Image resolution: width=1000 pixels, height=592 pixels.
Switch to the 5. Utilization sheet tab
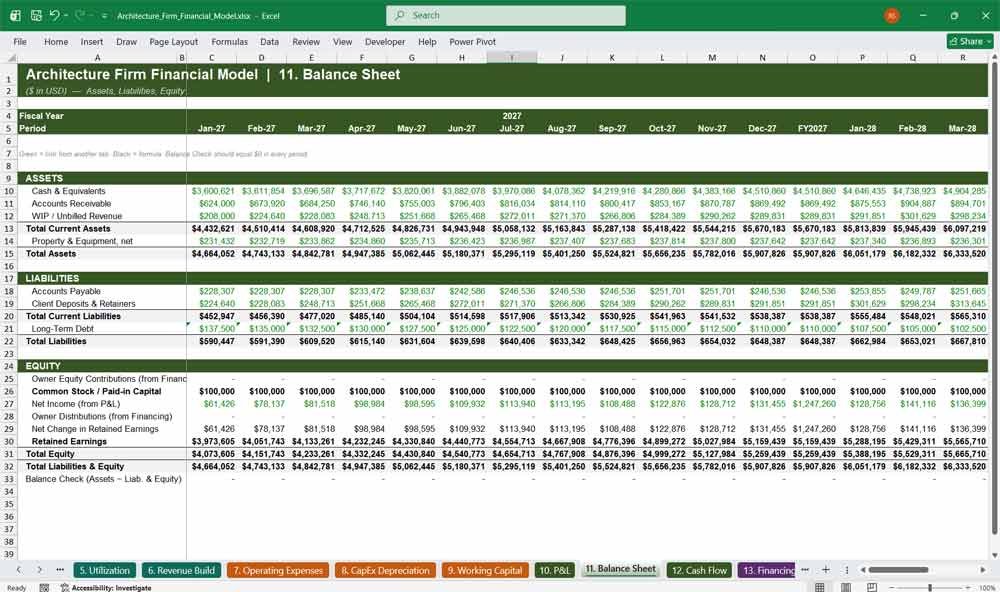tap(105, 570)
